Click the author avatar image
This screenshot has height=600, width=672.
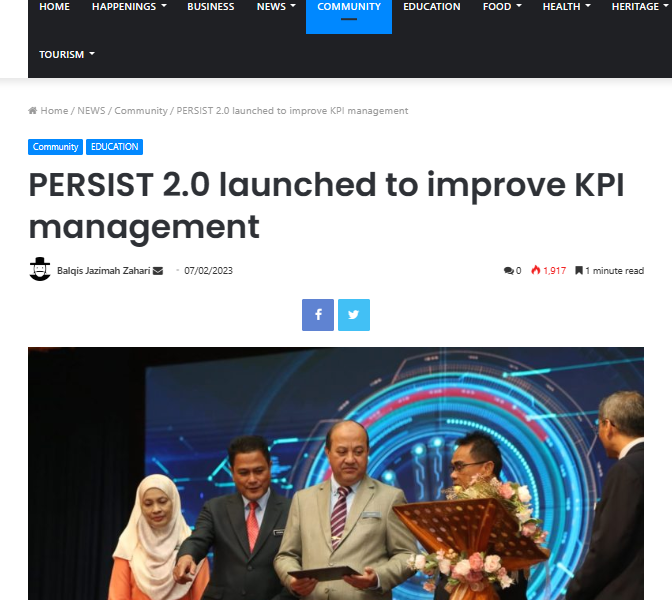coord(40,270)
